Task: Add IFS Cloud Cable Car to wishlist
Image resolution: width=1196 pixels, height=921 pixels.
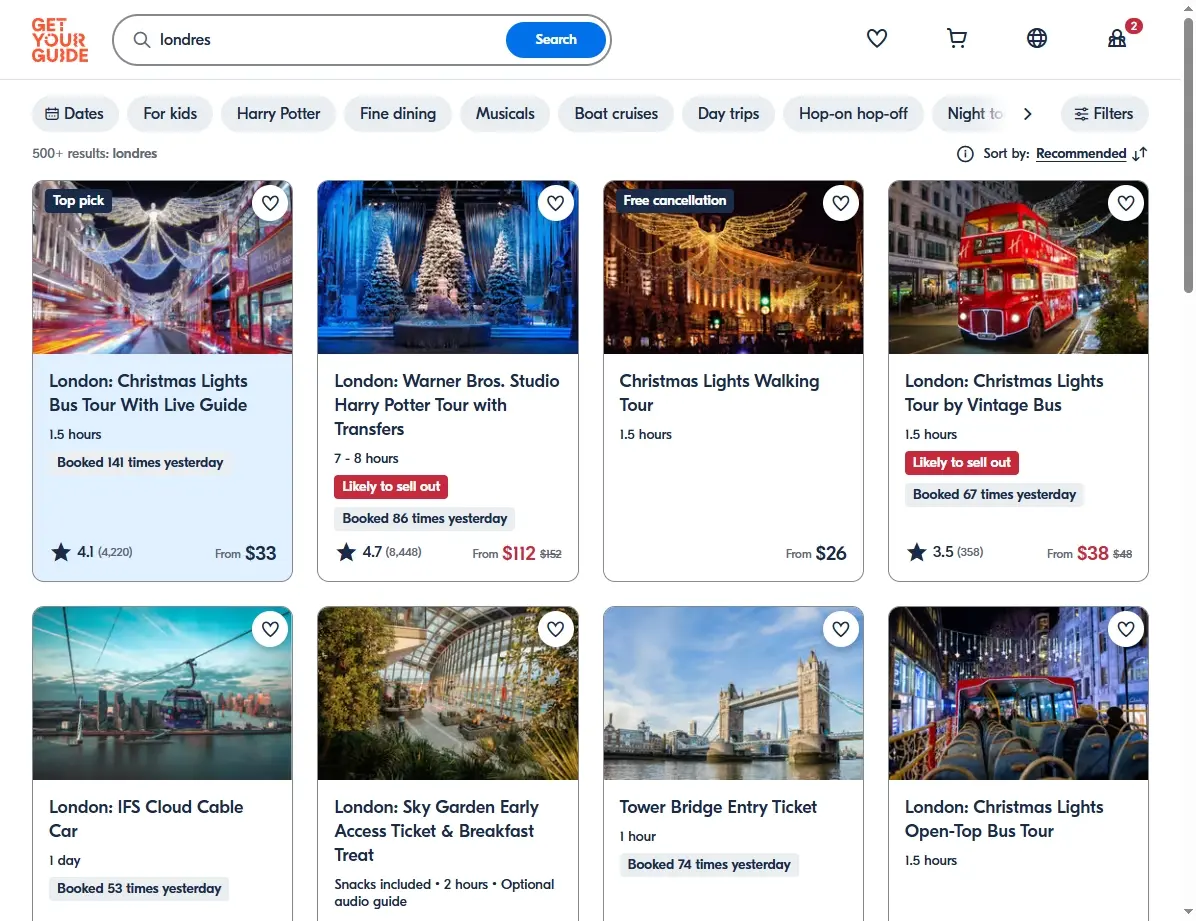Action: point(270,629)
